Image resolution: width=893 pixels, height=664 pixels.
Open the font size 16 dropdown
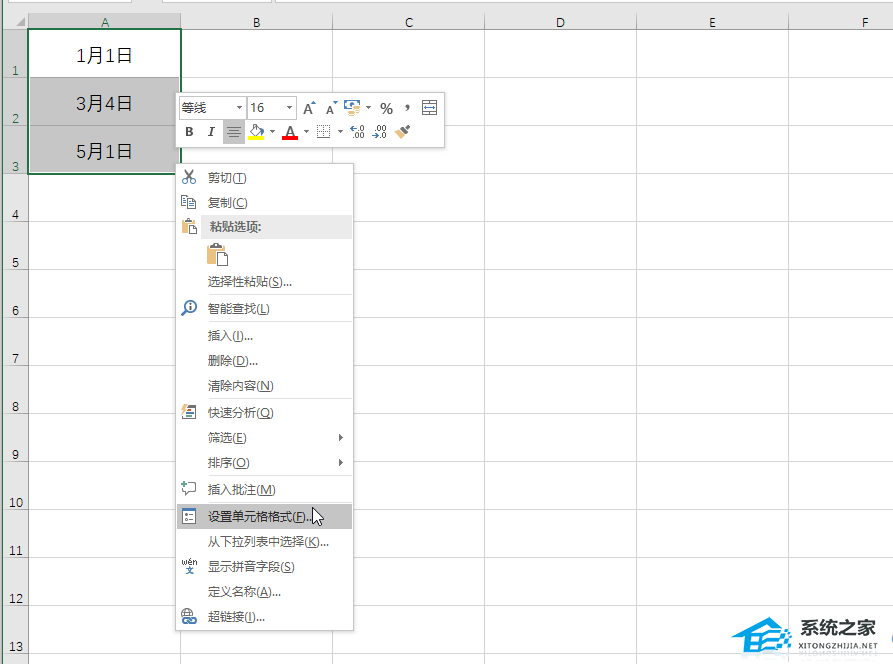[x=289, y=108]
